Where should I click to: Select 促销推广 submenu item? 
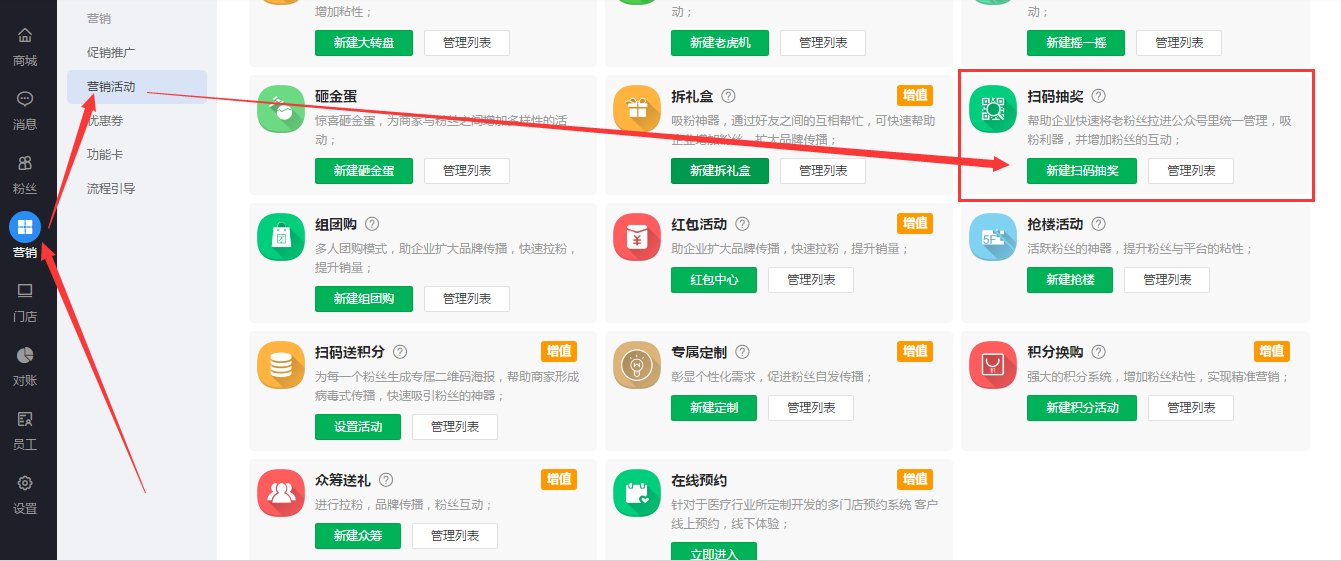pos(111,52)
